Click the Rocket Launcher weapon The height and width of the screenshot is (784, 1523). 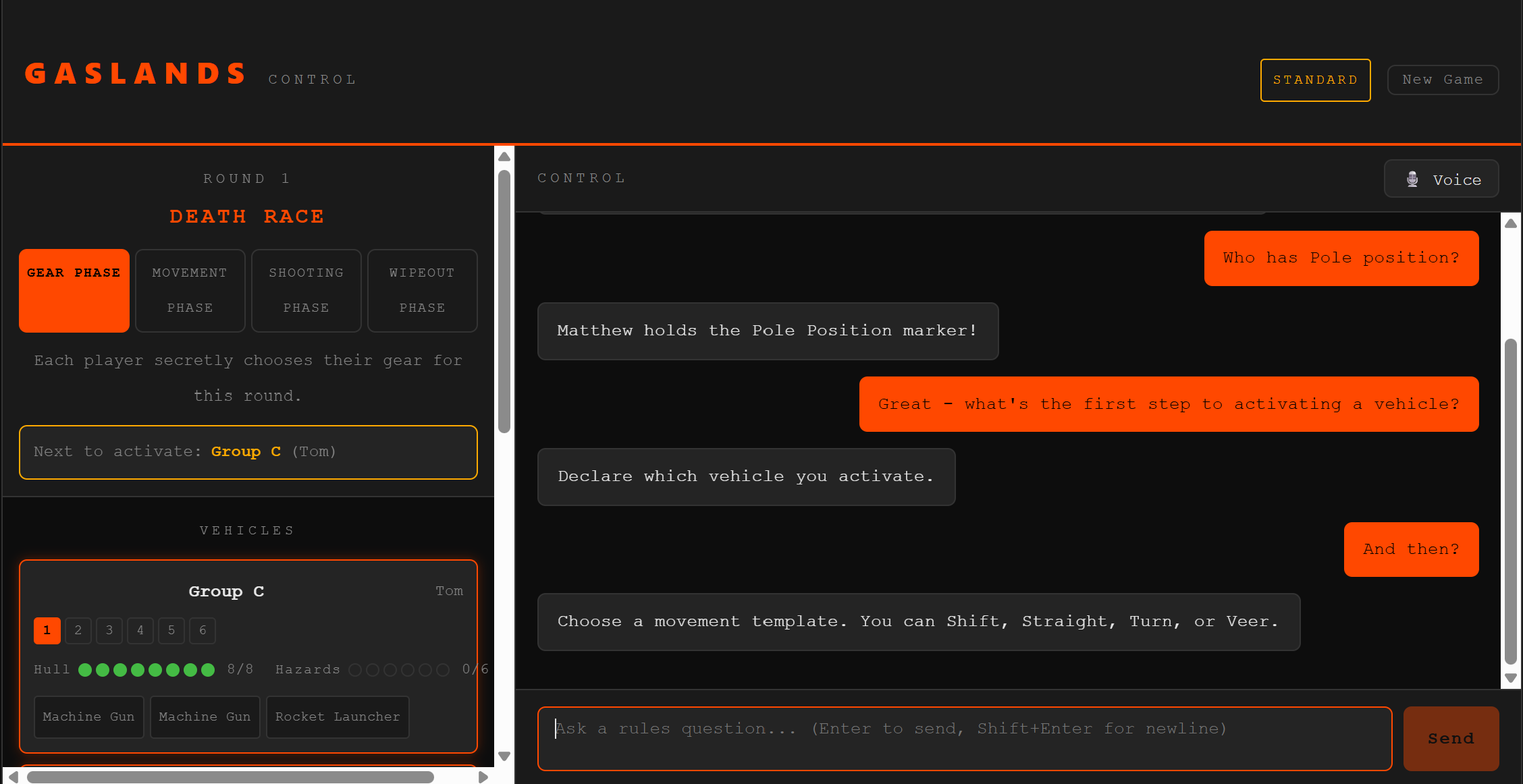click(x=337, y=717)
